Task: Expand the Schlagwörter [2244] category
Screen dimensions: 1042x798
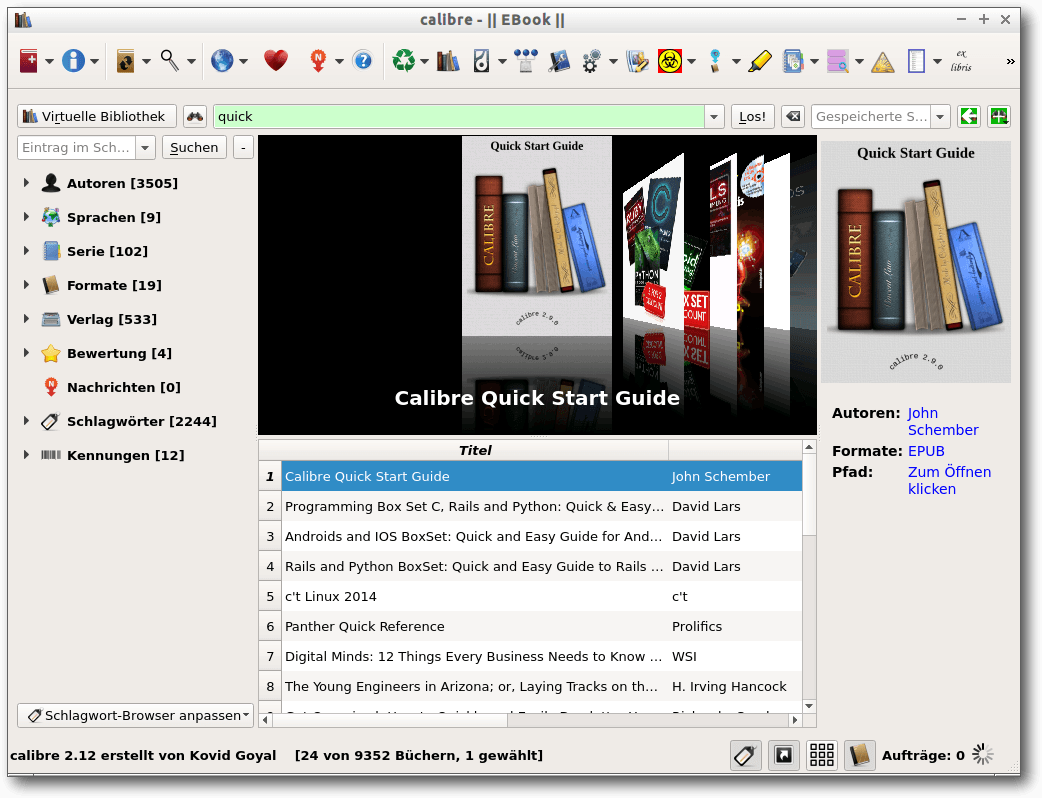Action: 27,421
